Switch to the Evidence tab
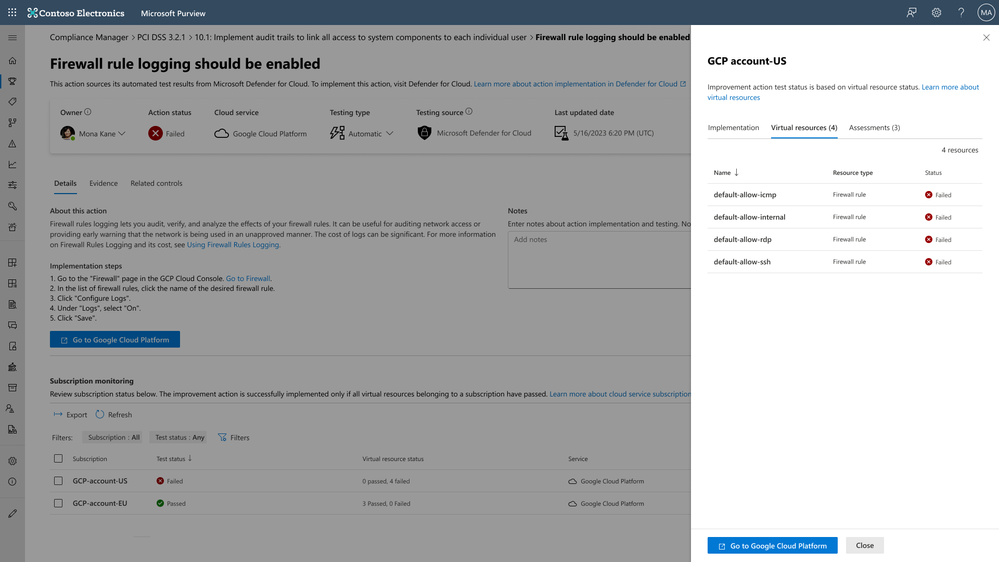Screen dimensions: 999x562 click(103, 184)
